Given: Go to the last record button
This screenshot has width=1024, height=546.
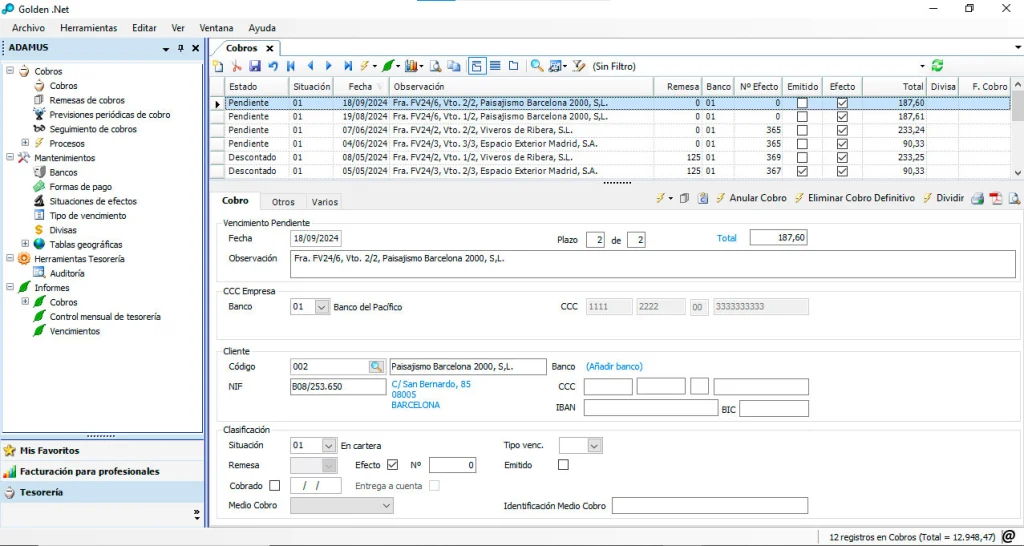Looking at the screenshot, I should [x=348, y=66].
